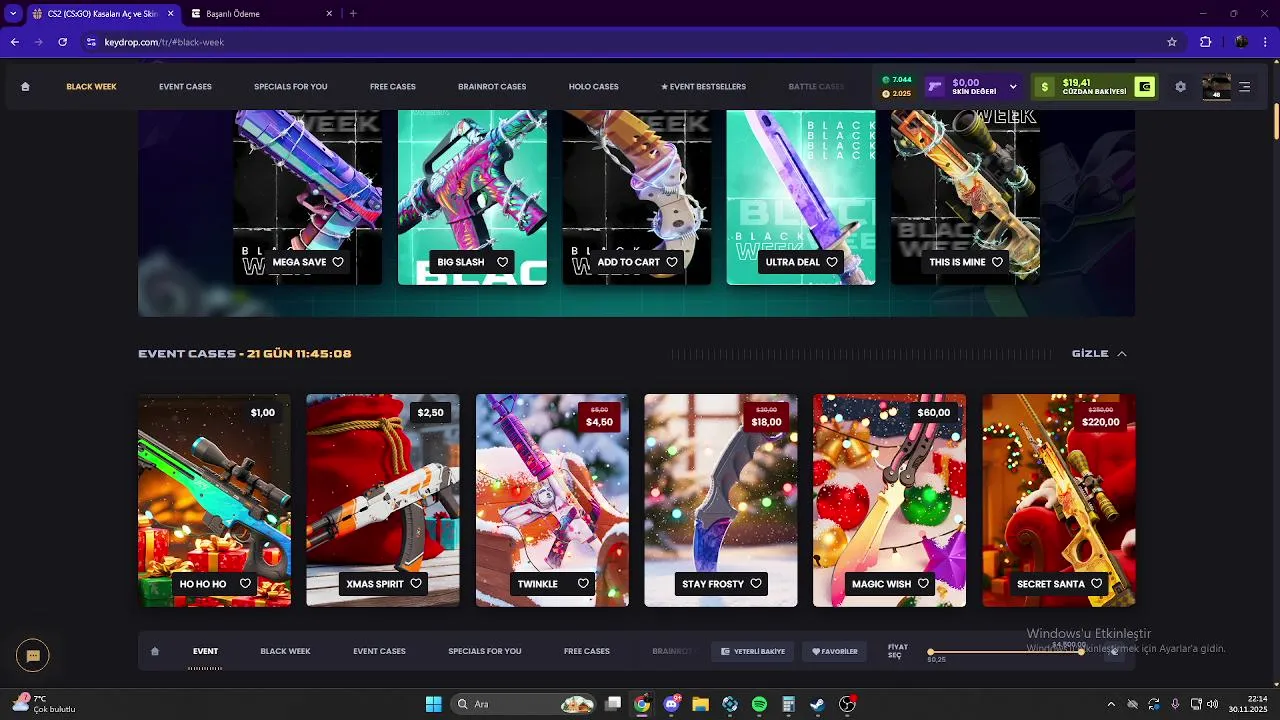This screenshot has height=720, width=1280.
Task: Click the dollar sign wallet balance icon
Action: (x=1045, y=87)
